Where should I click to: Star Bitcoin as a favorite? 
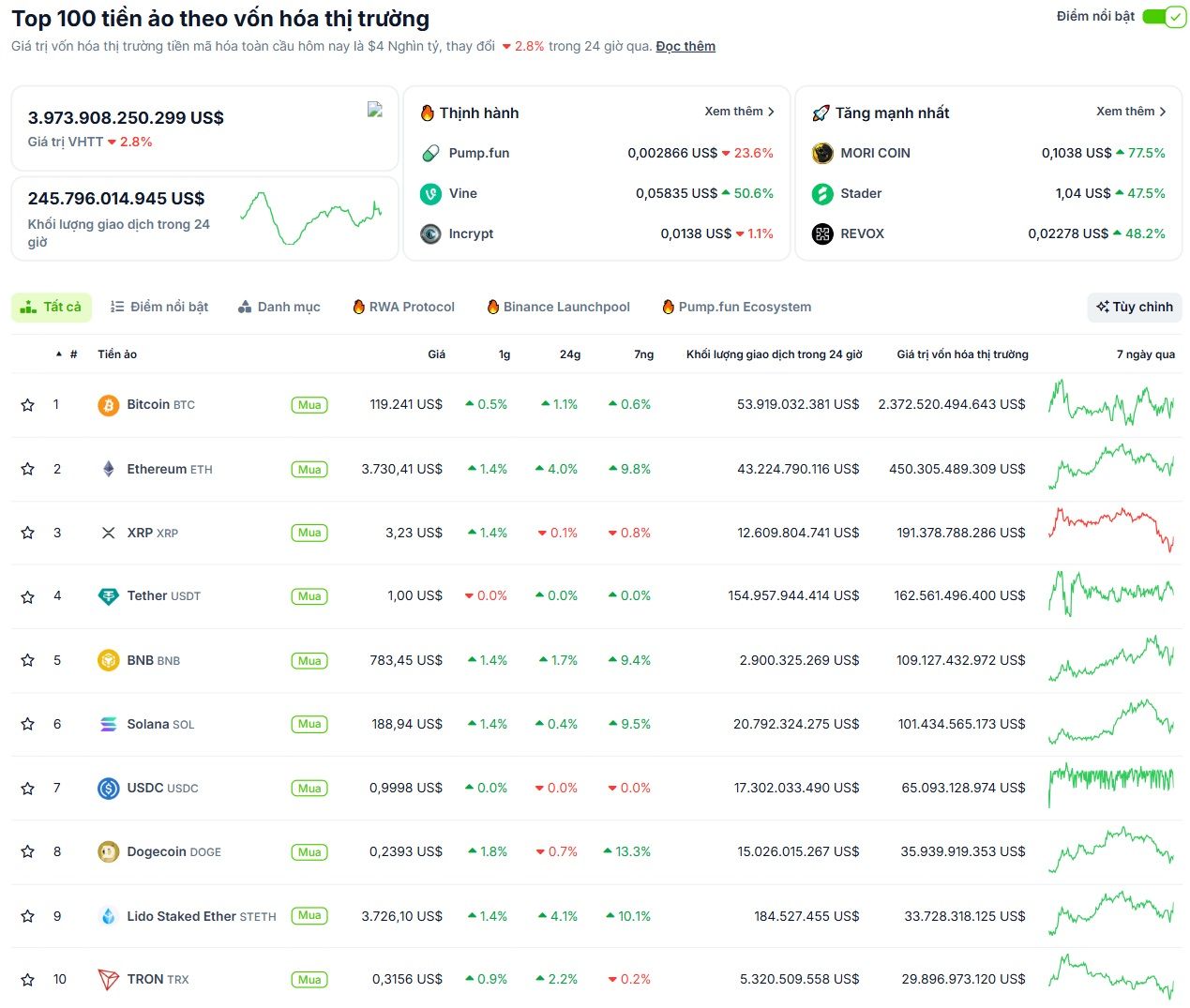point(28,405)
